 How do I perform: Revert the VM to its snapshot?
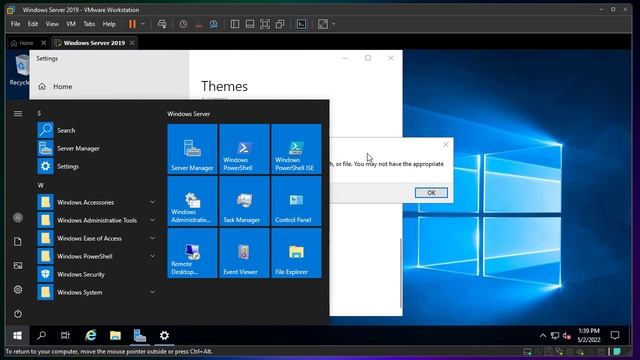tap(198, 24)
